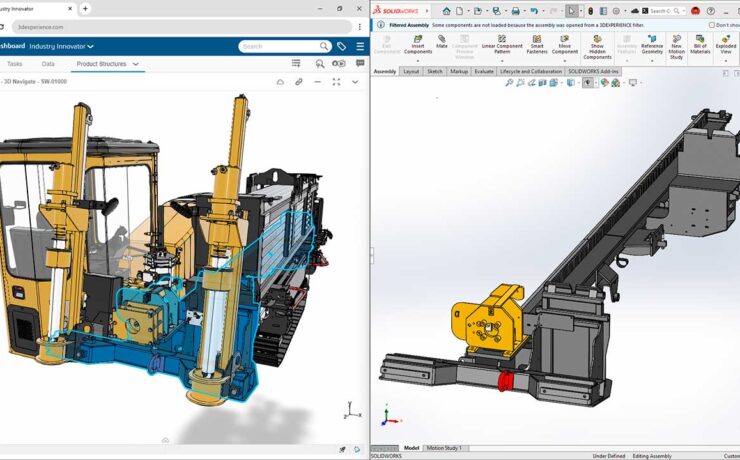This screenshot has width=740, height=460.
Task: Expand the dropdown under Linear Component Pattern
Action: click(x=502, y=60)
